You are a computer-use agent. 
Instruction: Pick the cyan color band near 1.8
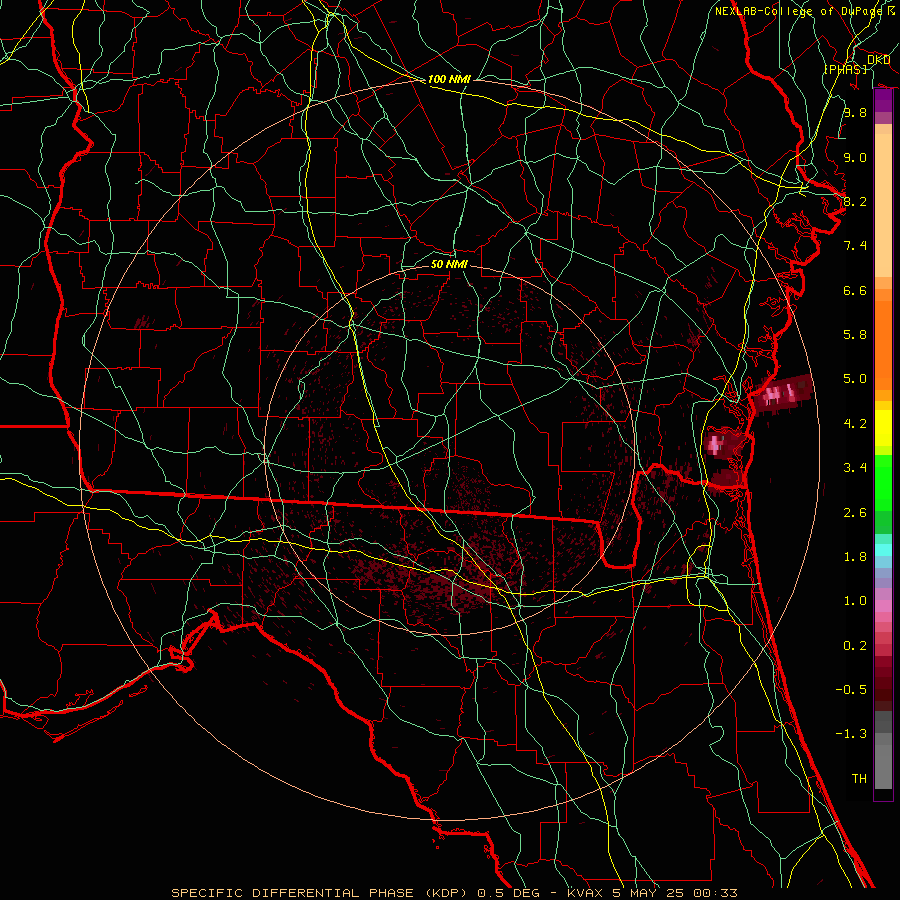click(883, 550)
